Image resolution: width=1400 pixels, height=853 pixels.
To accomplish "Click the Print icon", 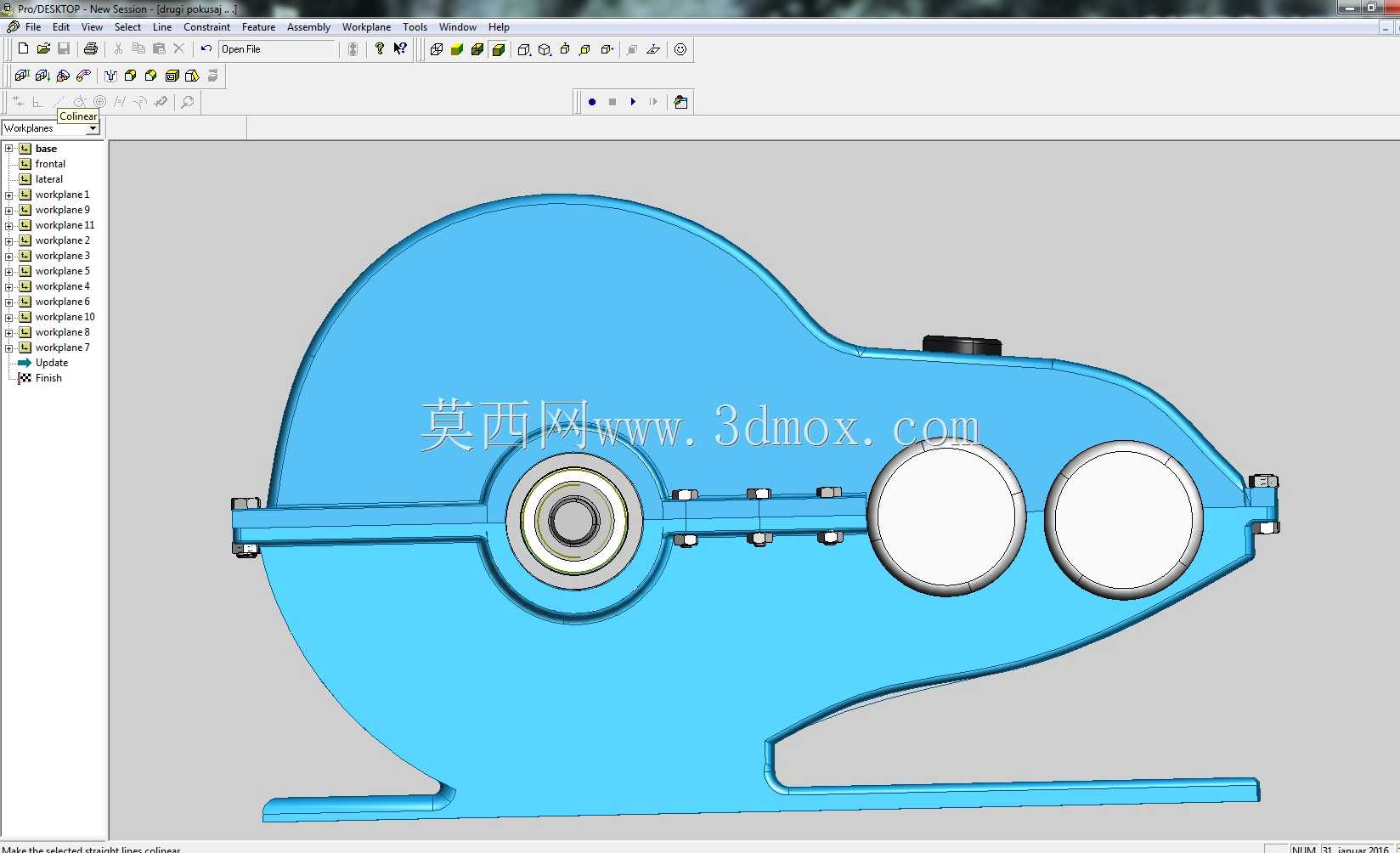I will point(91,49).
